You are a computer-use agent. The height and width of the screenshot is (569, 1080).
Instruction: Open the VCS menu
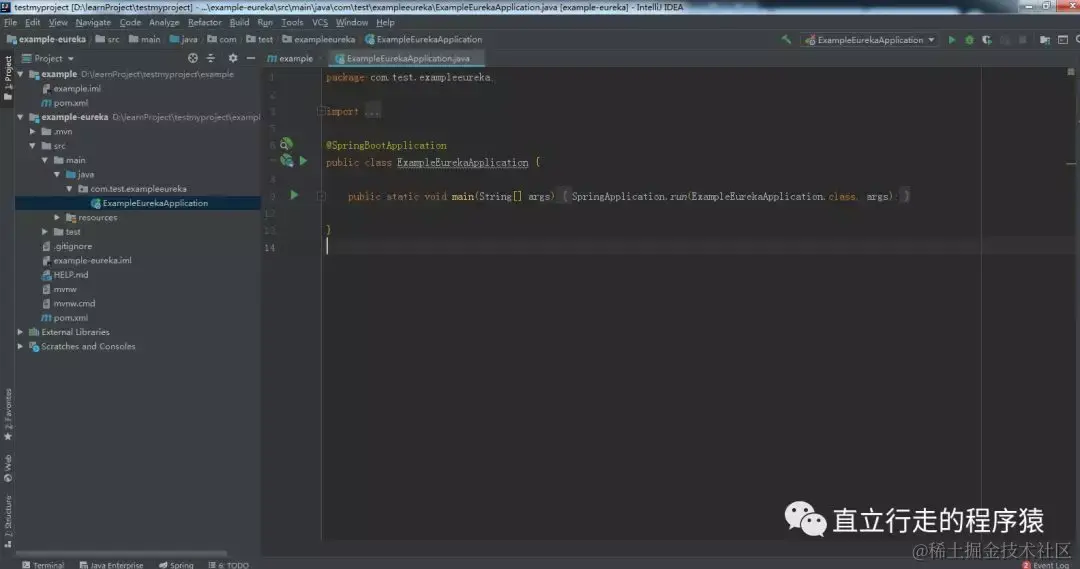pyautogui.click(x=320, y=23)
